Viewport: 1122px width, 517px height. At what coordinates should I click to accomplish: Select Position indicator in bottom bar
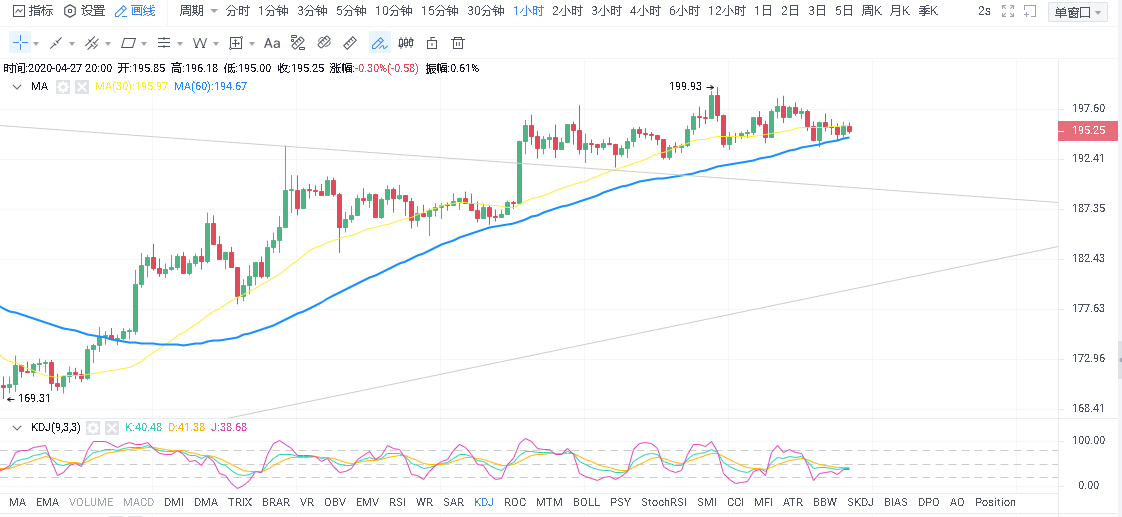995,502
